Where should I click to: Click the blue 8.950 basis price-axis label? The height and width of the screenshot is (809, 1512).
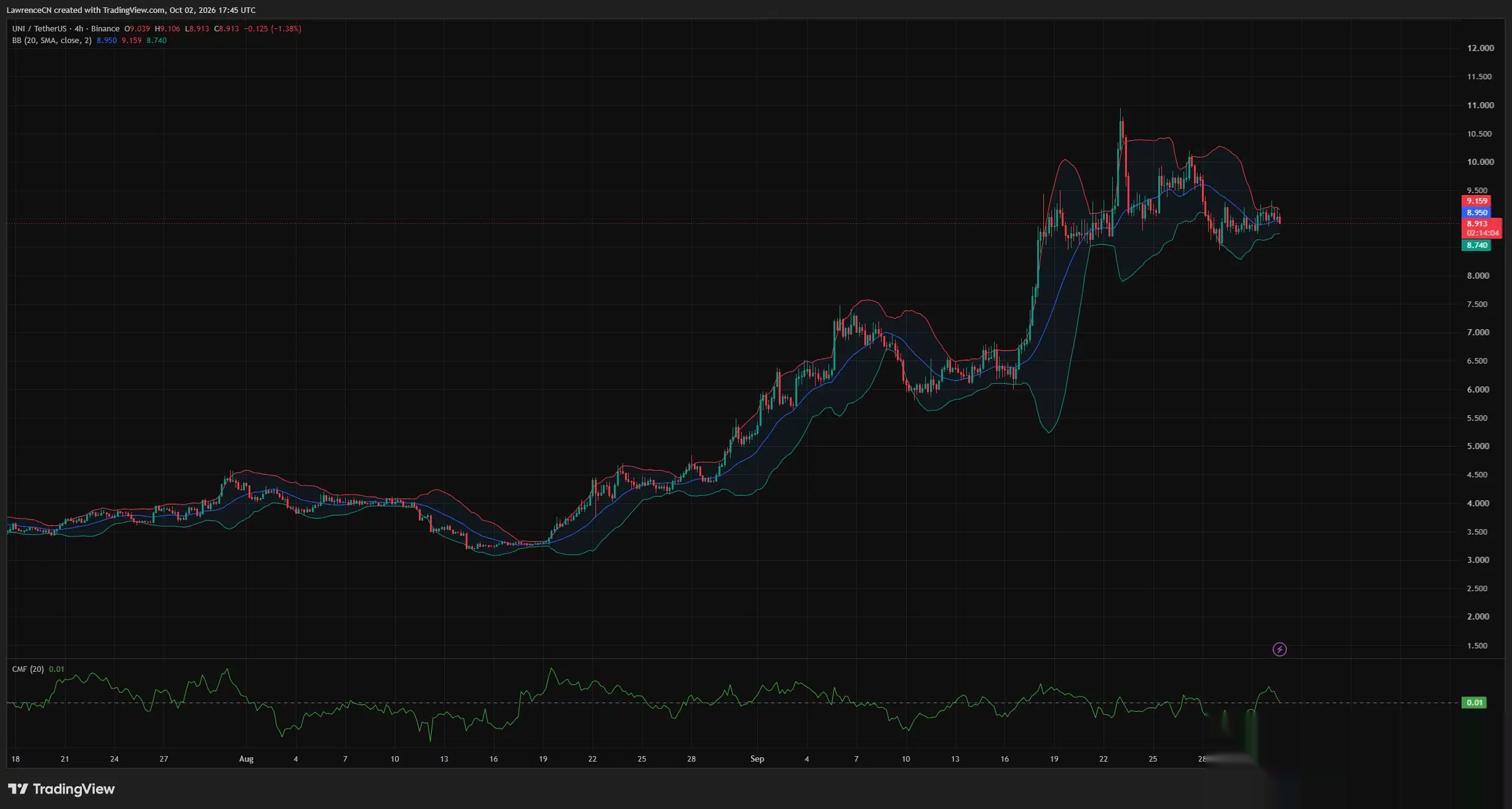point(1476,212)
